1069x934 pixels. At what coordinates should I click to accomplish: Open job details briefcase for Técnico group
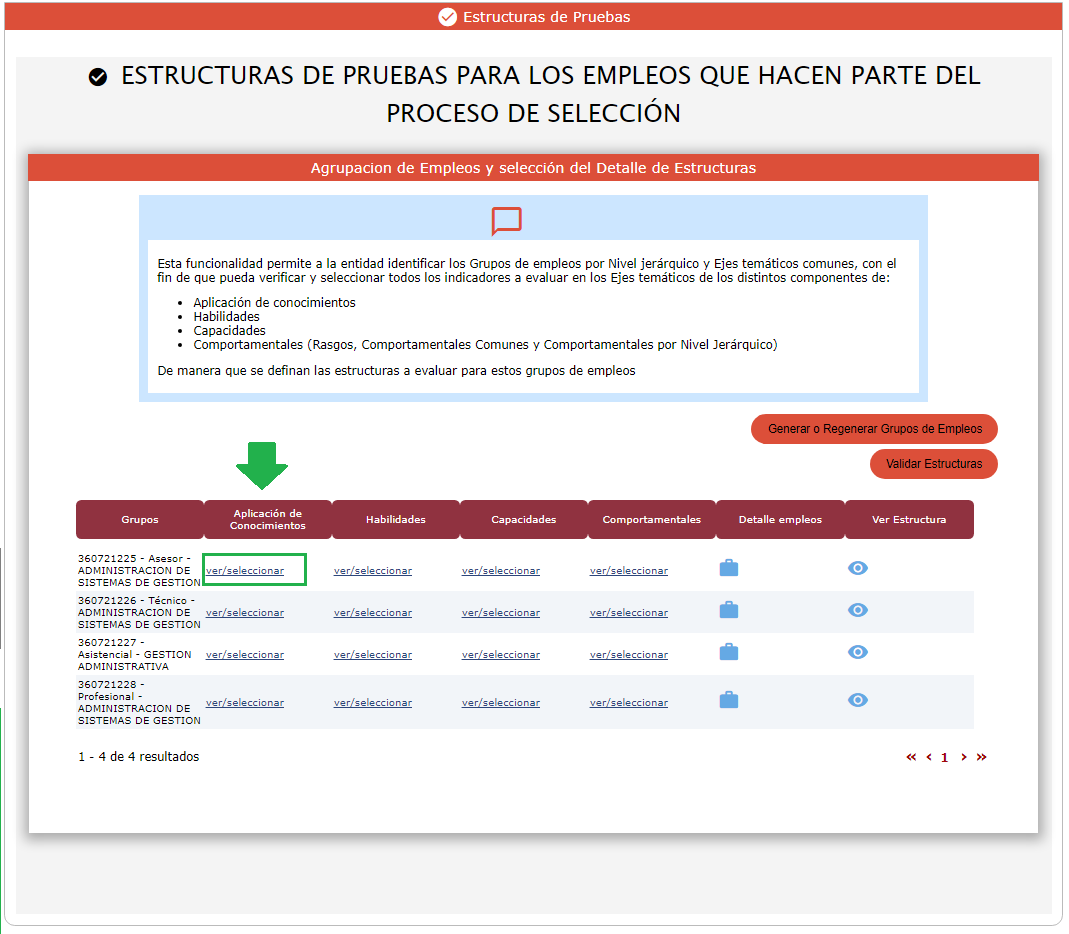[x=729, y=610]
